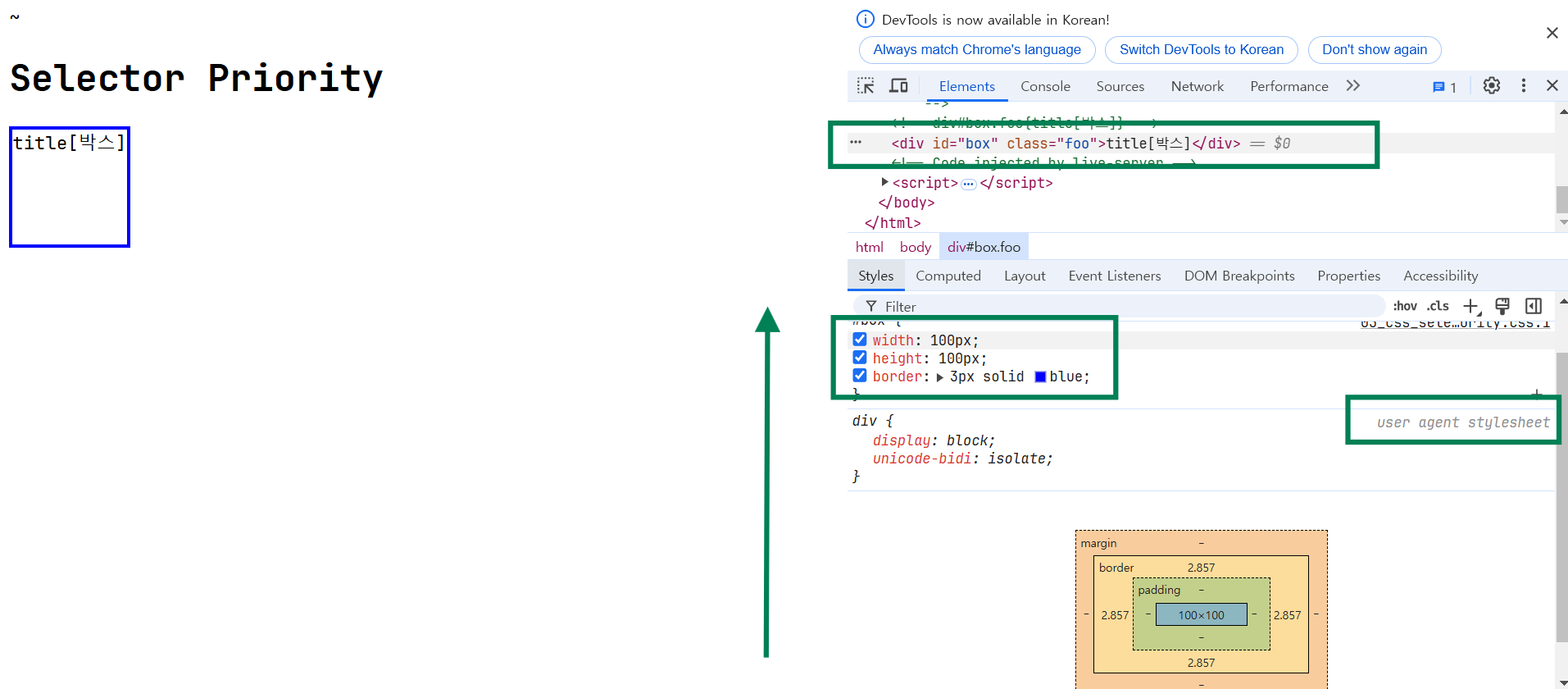
Task: Dismiss the DevTools Korean language infobar
Action: coord(1552,33)
